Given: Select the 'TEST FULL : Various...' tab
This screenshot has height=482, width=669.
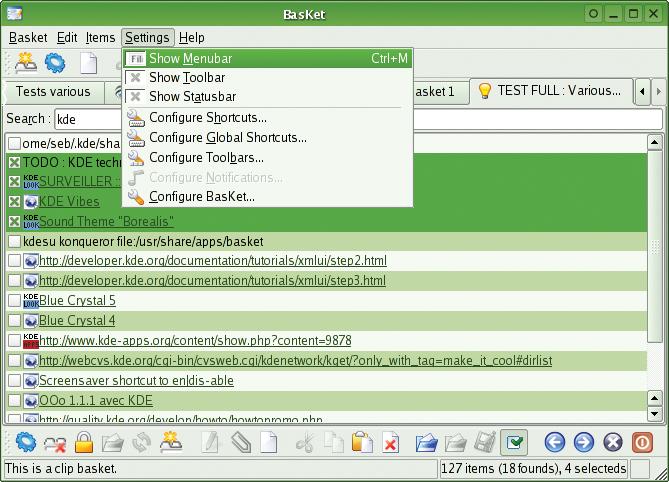Looking at the screenshot, I should tap(552, 90).
